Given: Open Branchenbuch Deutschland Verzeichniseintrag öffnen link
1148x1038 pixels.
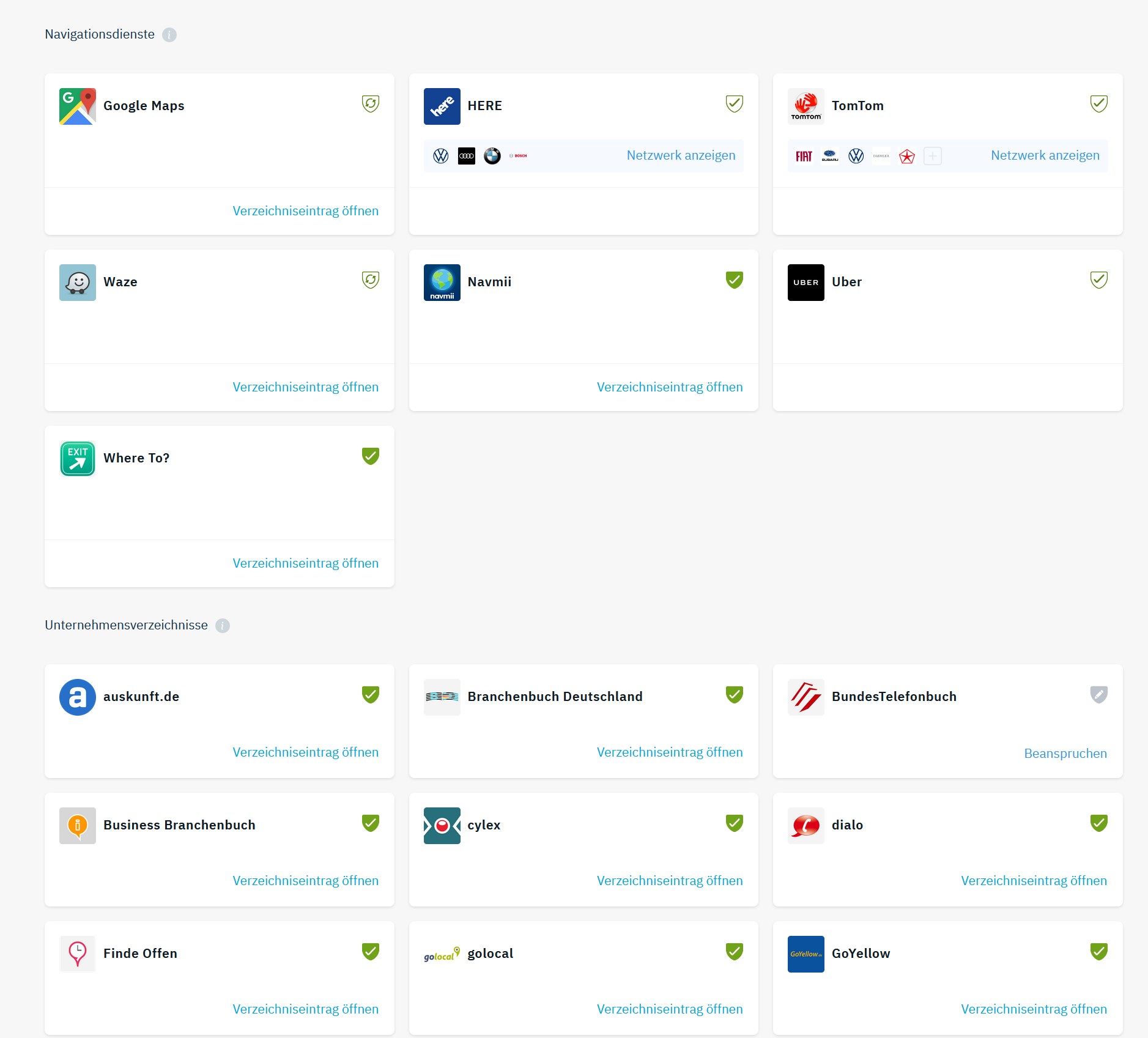Looking at the screenshot, I should (x=670, y=752).
